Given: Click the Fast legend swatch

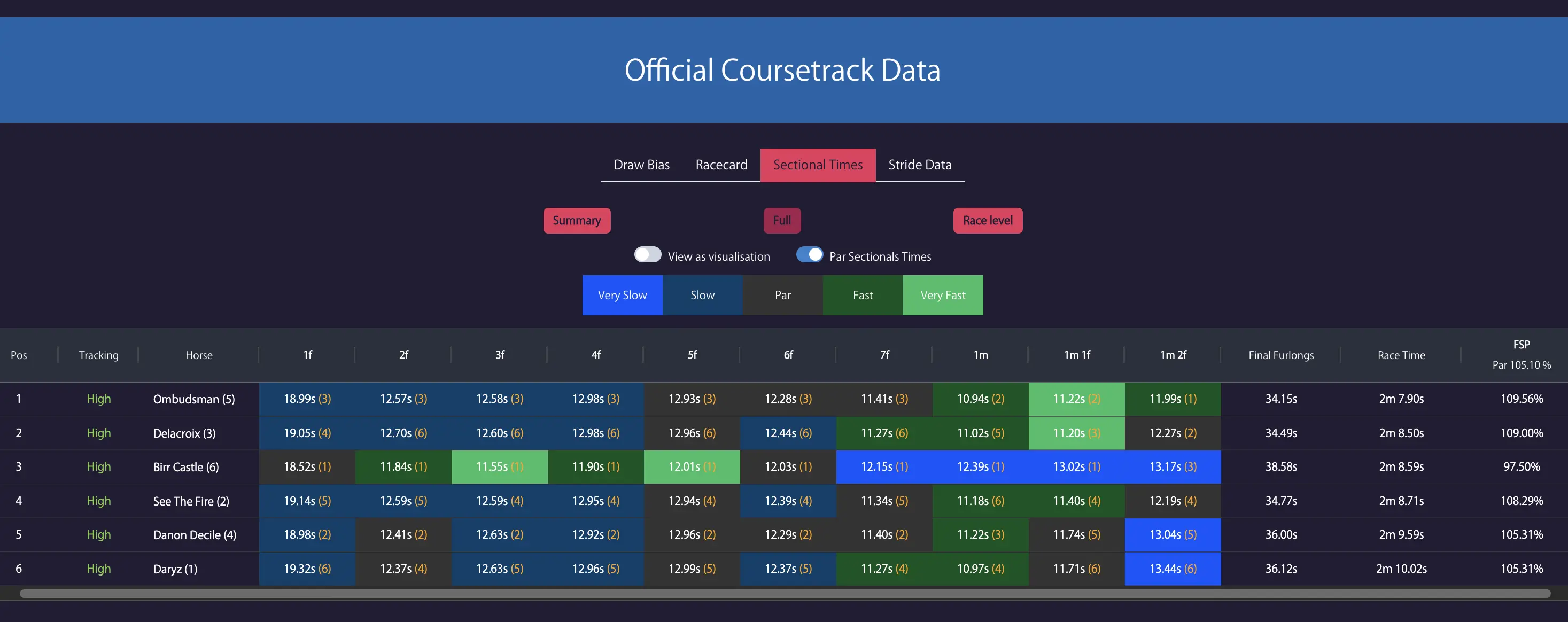Looking at the screenshot, I should coord(862,295).
